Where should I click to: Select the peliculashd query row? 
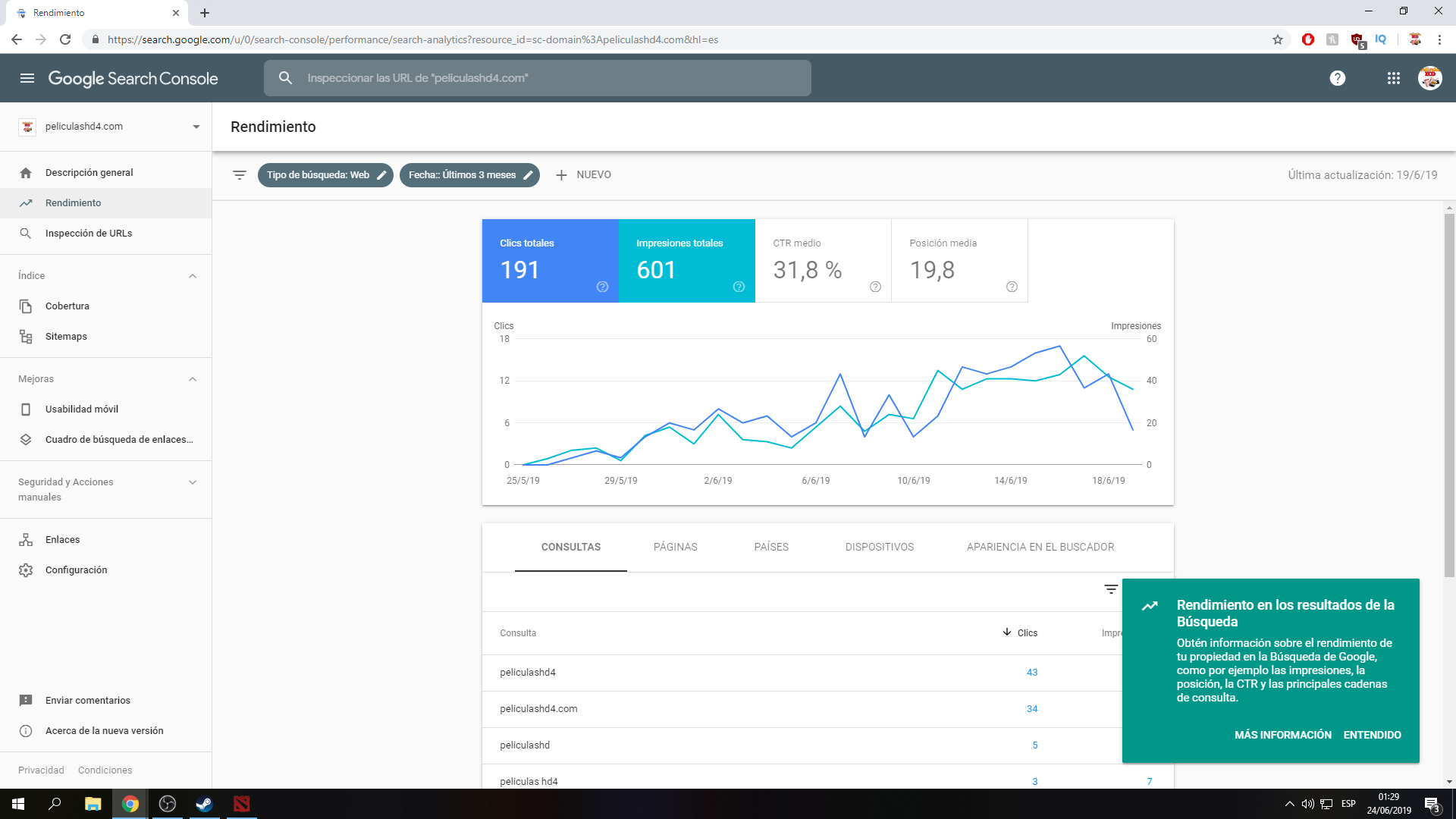coord(802,745)
